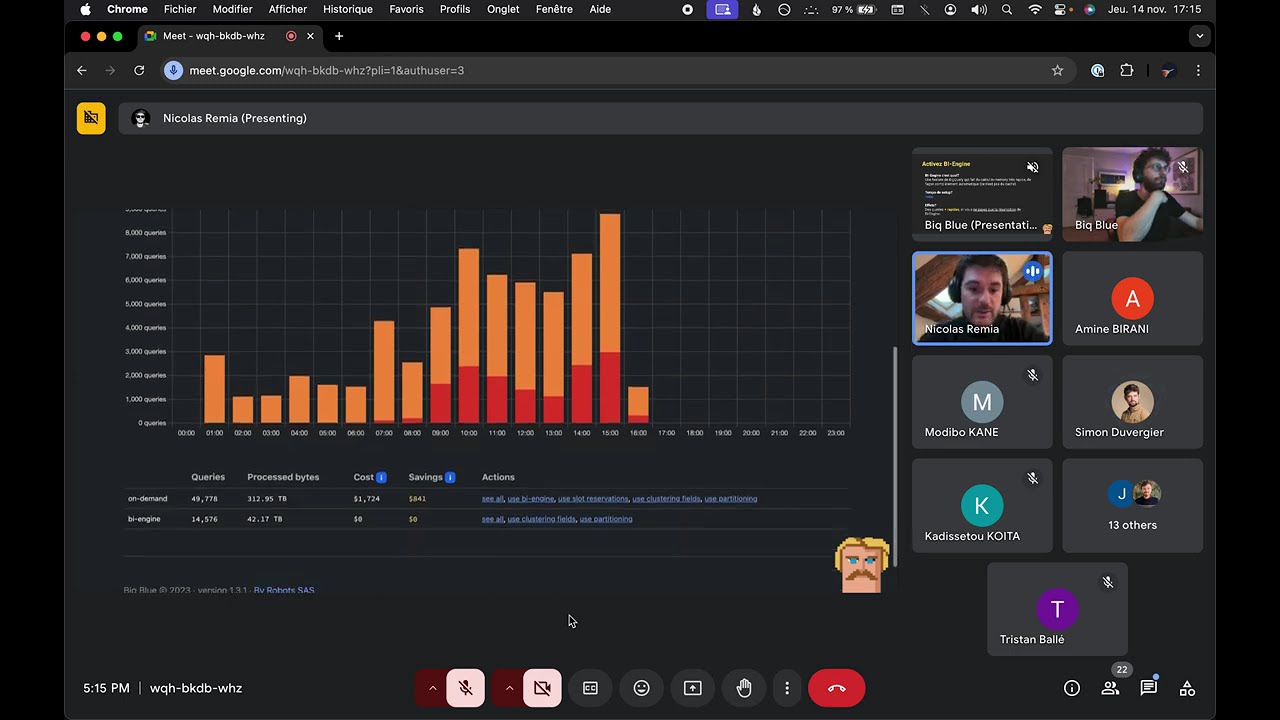Click the $1,724 cost value
Screen dimensions: 1280x720
[366, 498]
